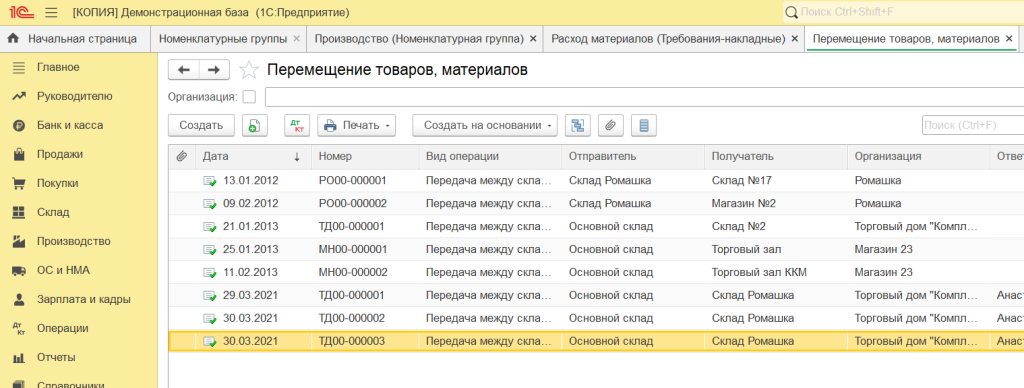Click document number ТД00-000002
The width and height of the screenshot is (1024, 388).
pos(352,318)
